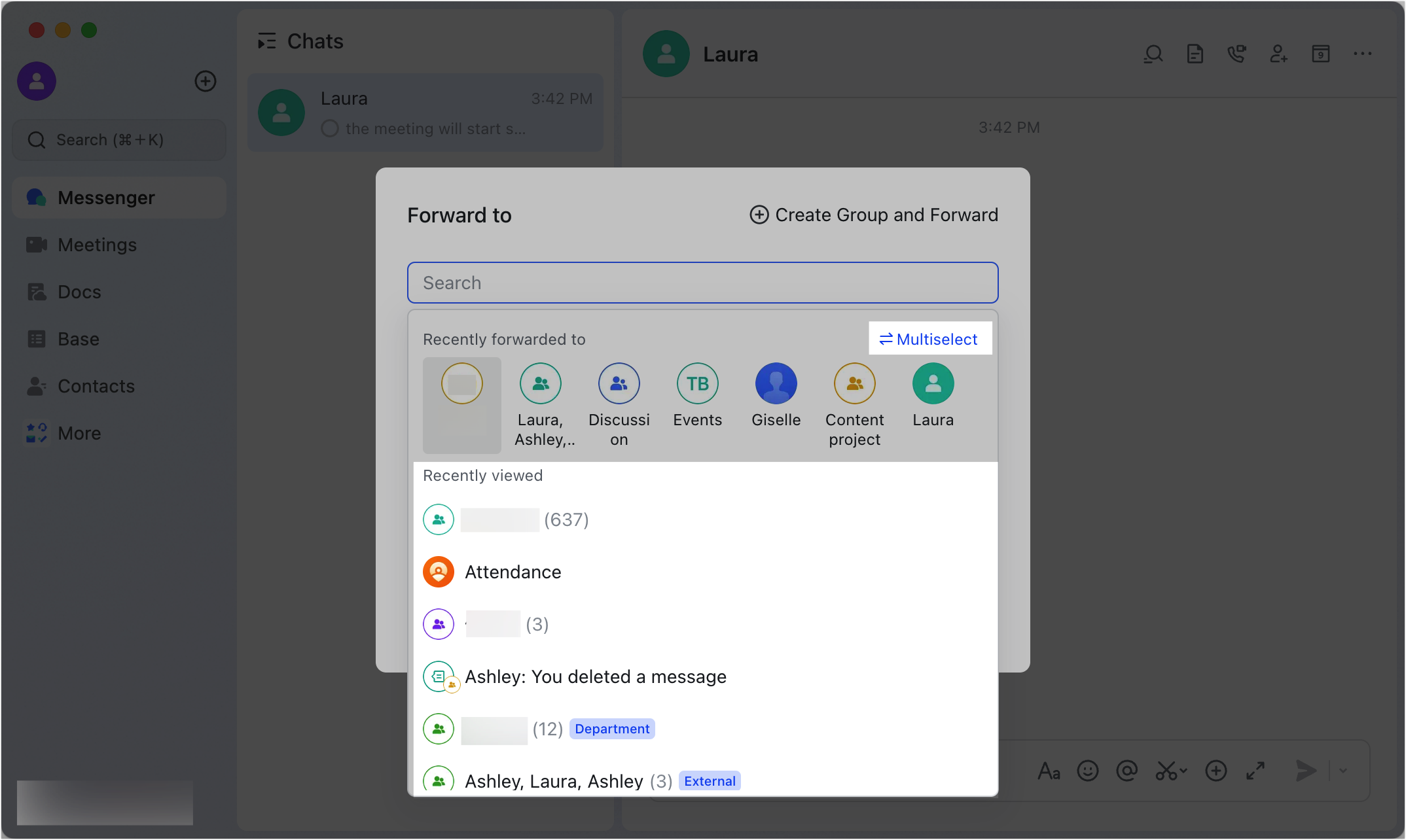Open shared docs icon in the chat header
Screen dimensions: 1406x840
coord(1195,54)
